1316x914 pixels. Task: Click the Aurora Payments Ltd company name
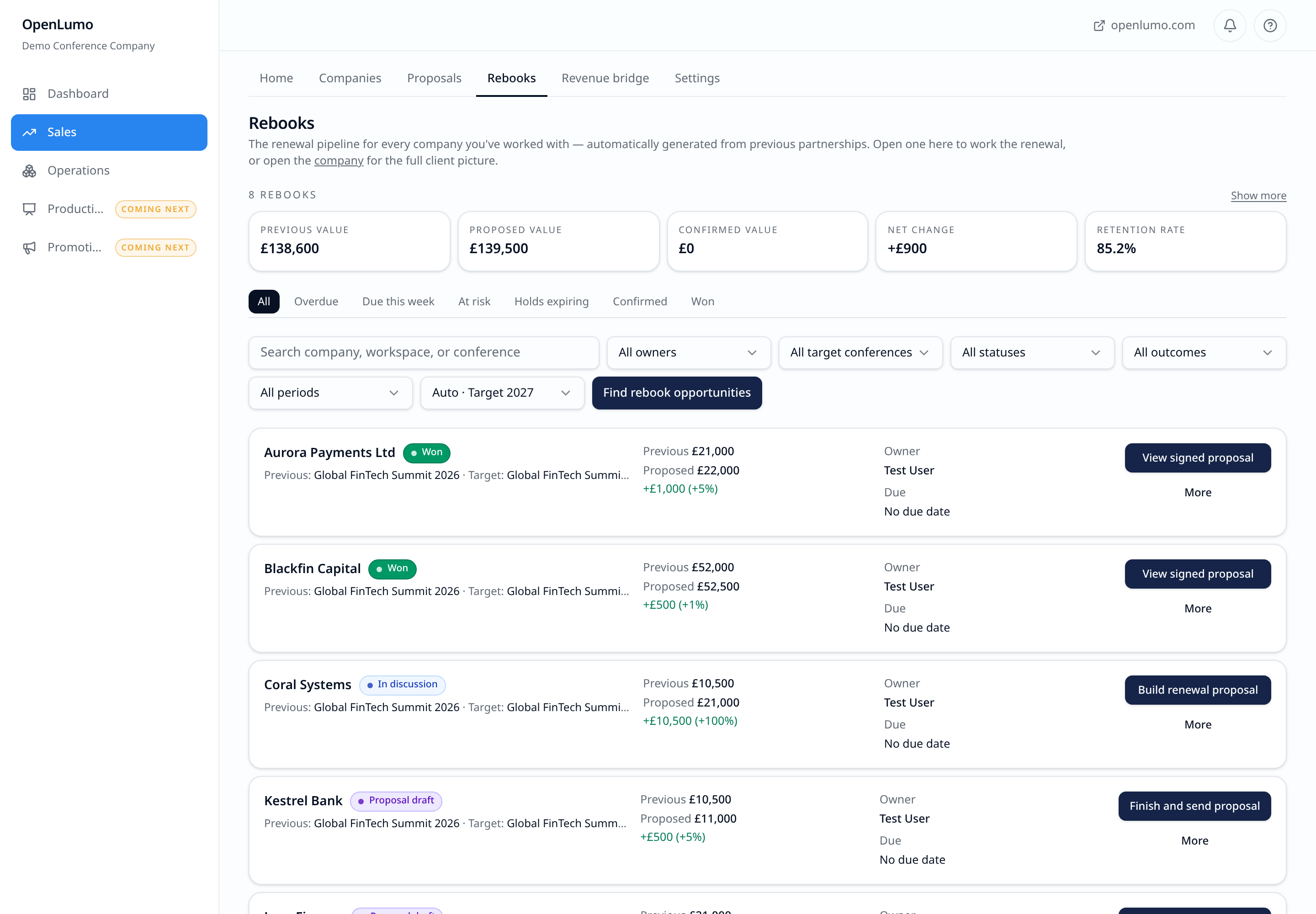329,453
